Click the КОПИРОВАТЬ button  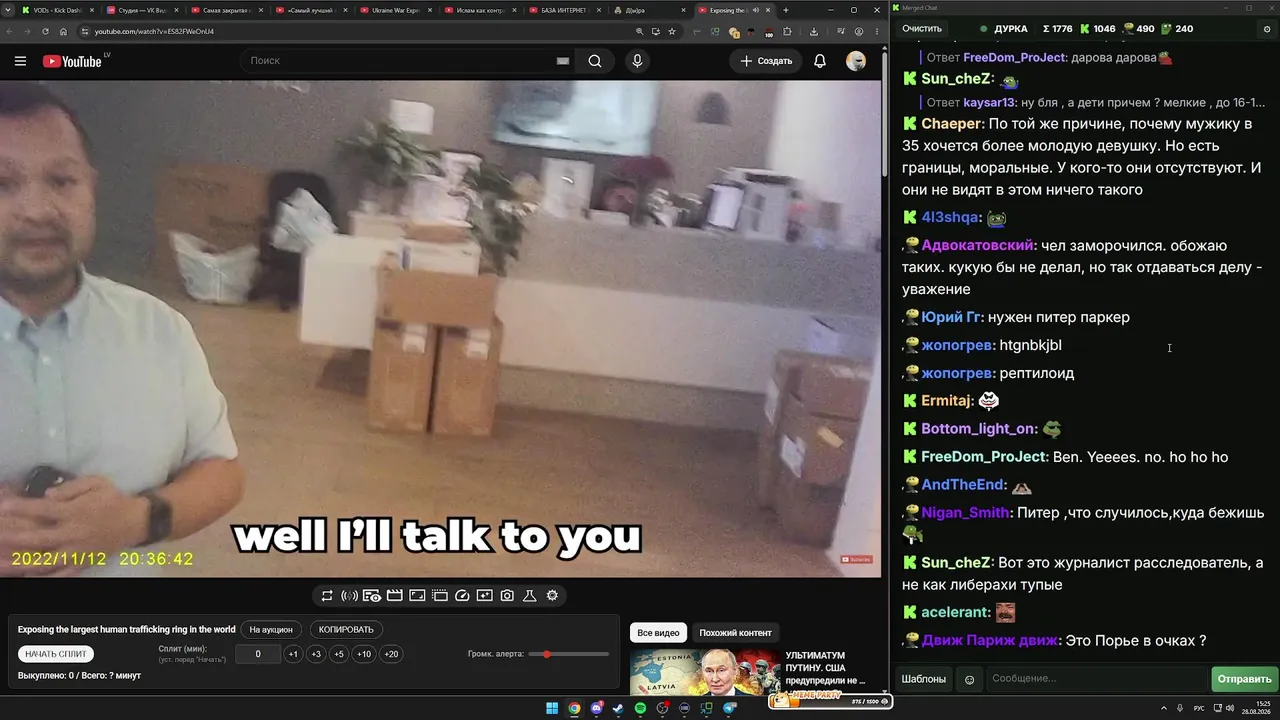tap(346, 630)
